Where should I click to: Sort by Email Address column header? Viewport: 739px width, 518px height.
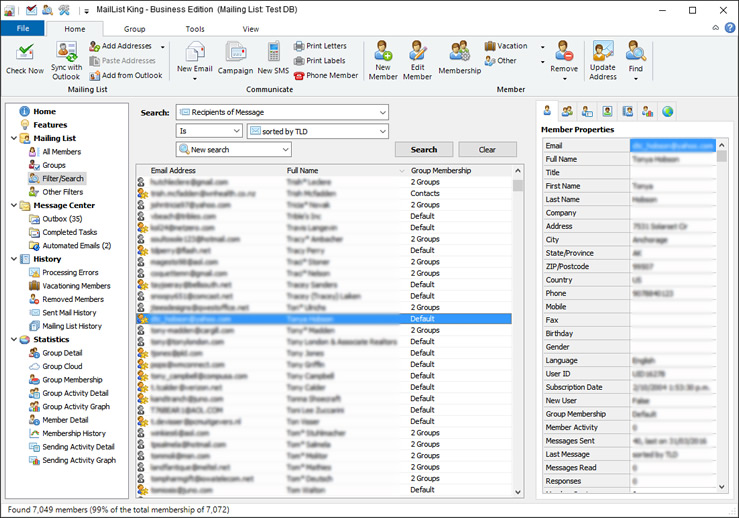click(x=173, y=170)
